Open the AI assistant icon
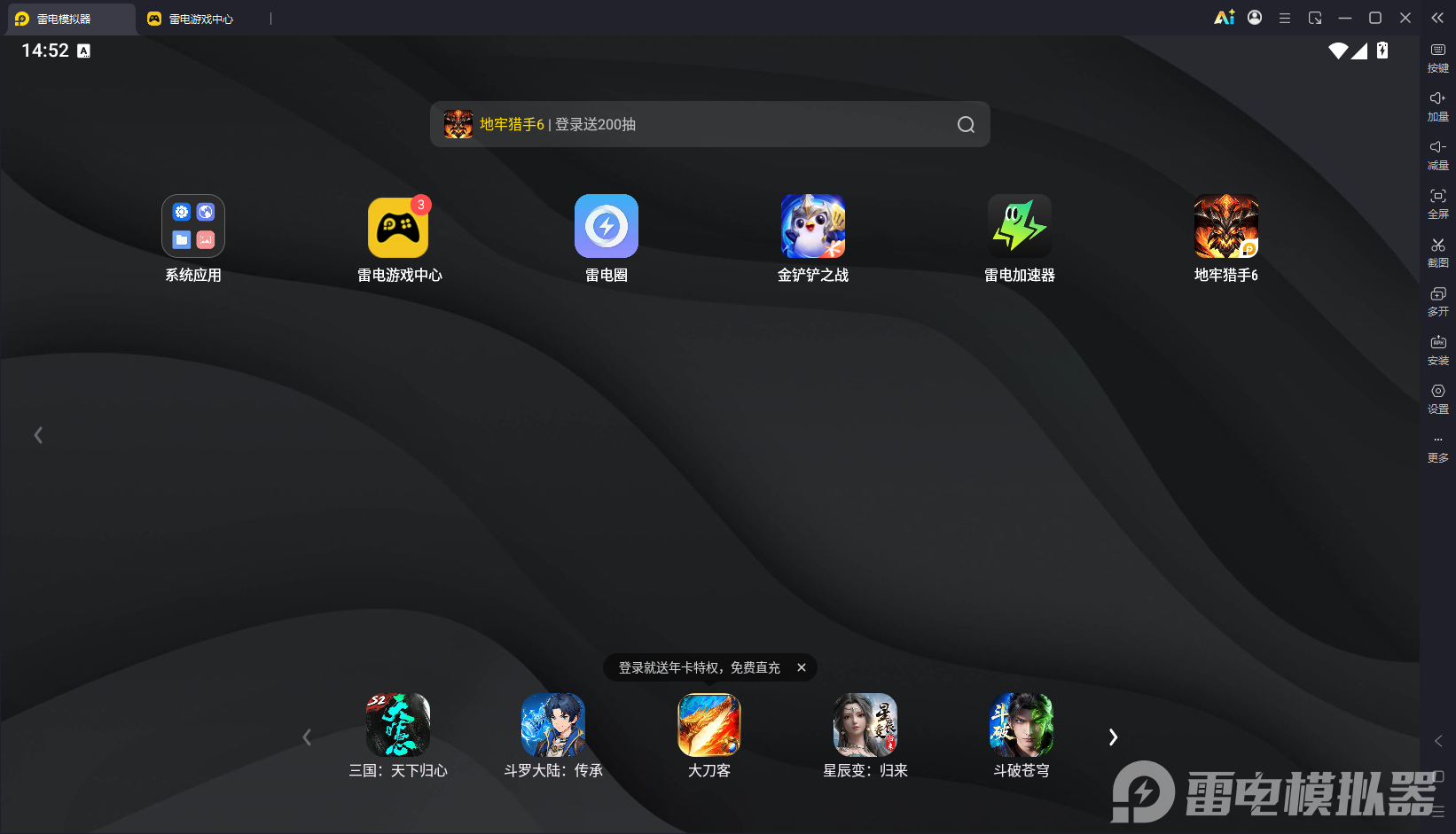1456x834 pixels. [1225, 18]
